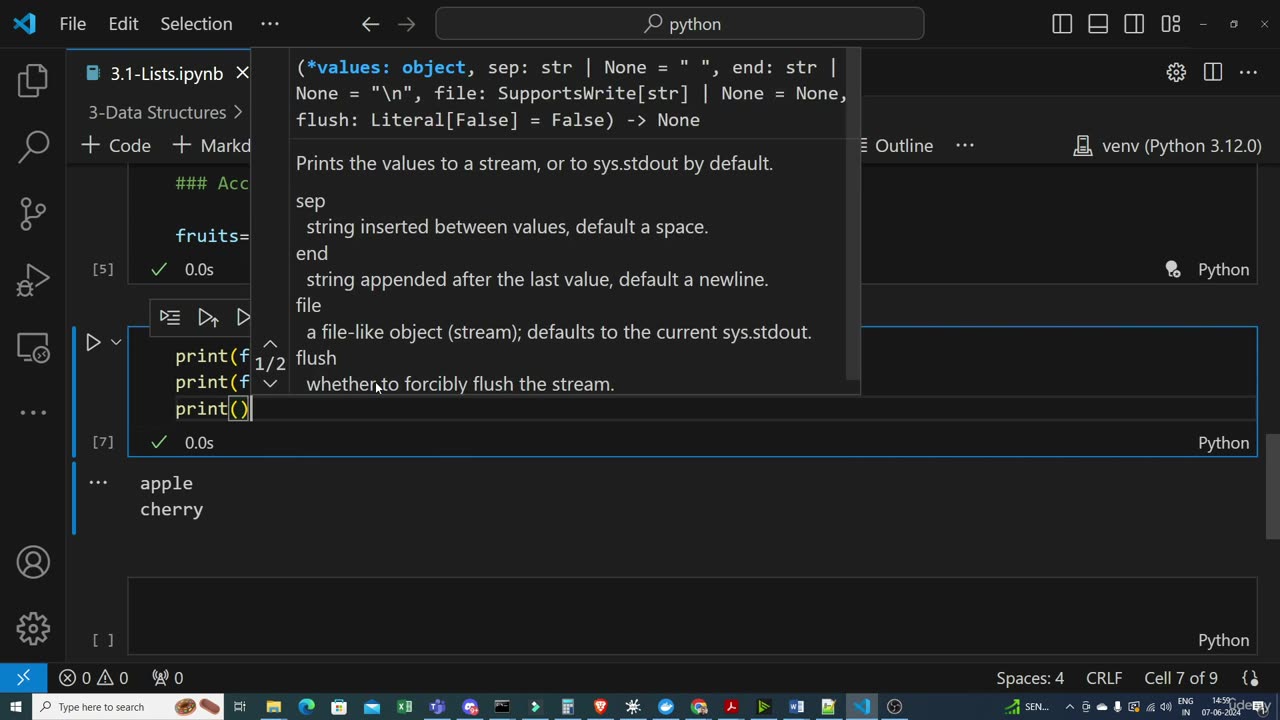The image size is (1280, 720).
Task: Open Microsoft Teams from the taskbar
Action: pos(437,707)
